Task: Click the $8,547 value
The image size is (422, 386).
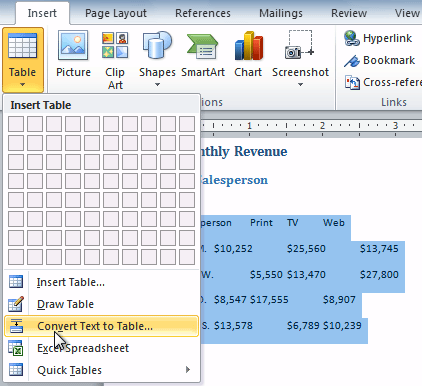Action: [230, 300]
